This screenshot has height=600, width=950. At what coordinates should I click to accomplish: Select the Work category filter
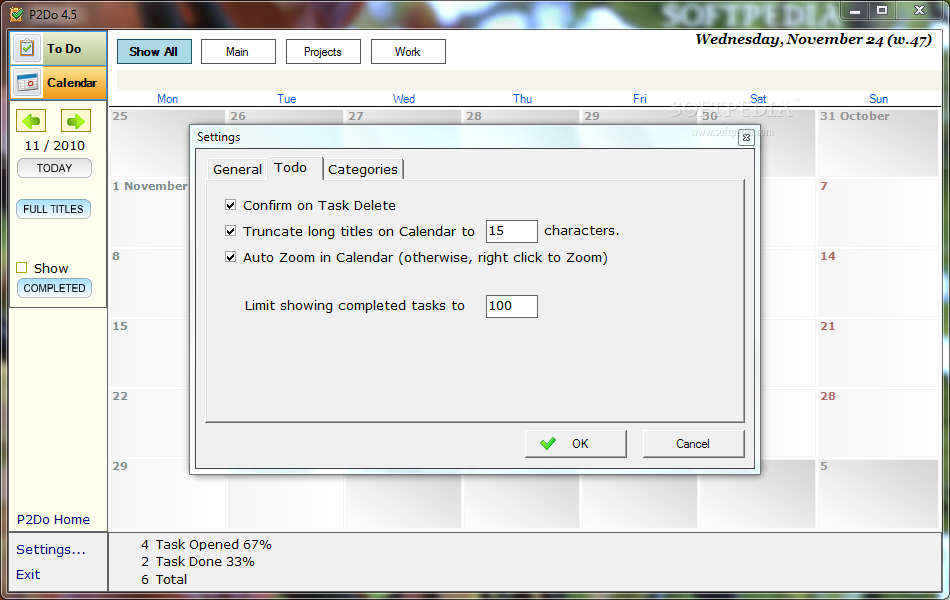(x=408, y=52)
